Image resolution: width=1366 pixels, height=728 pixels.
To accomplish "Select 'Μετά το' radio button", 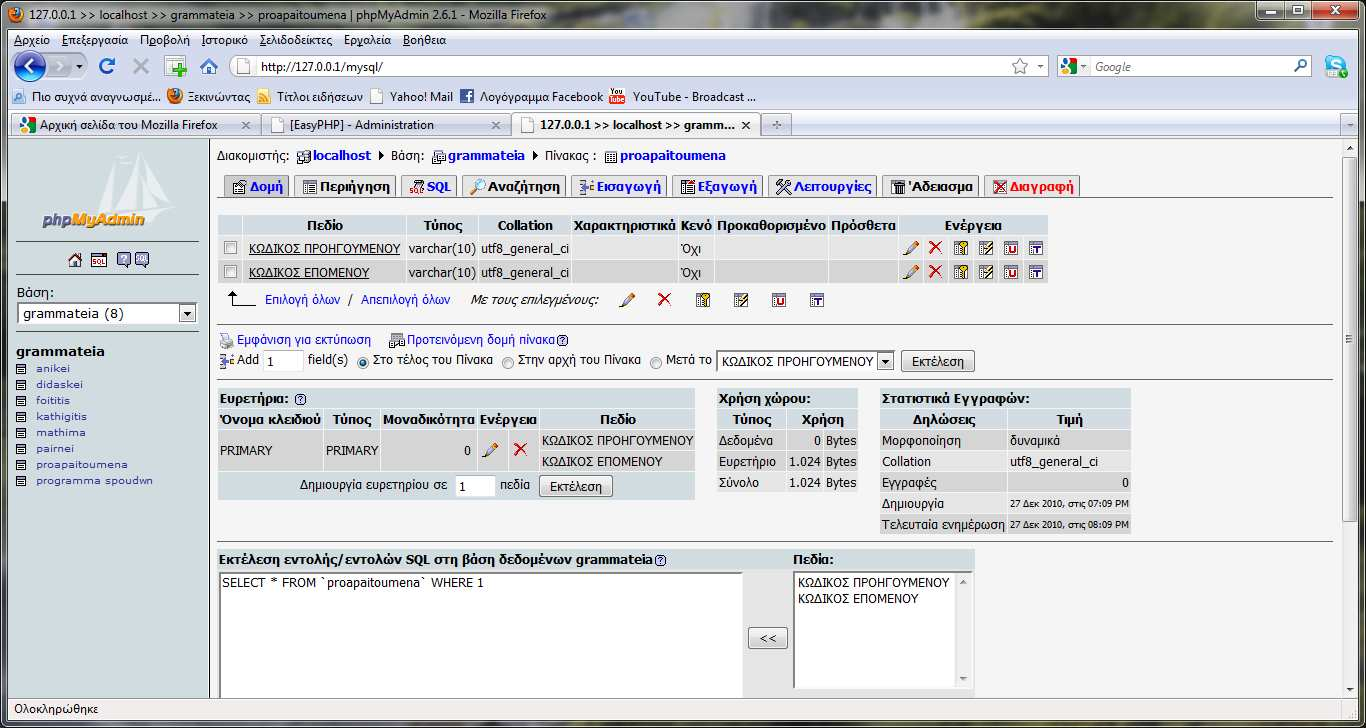I will [x=656, y=362].
